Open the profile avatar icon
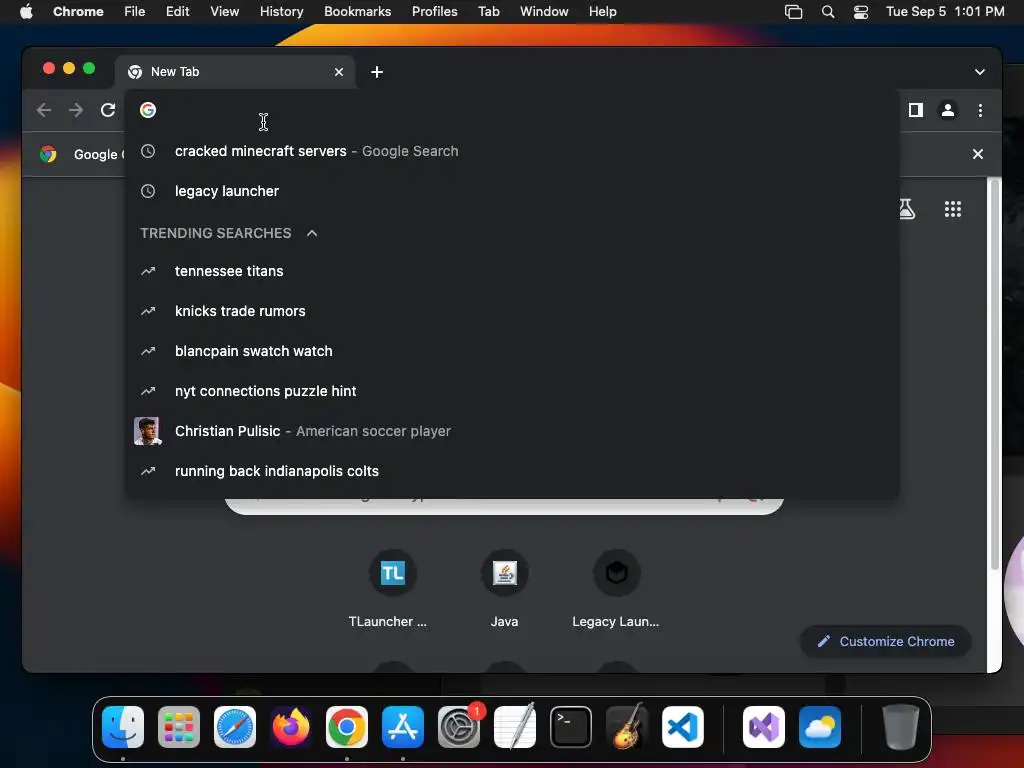 point(948,110)
